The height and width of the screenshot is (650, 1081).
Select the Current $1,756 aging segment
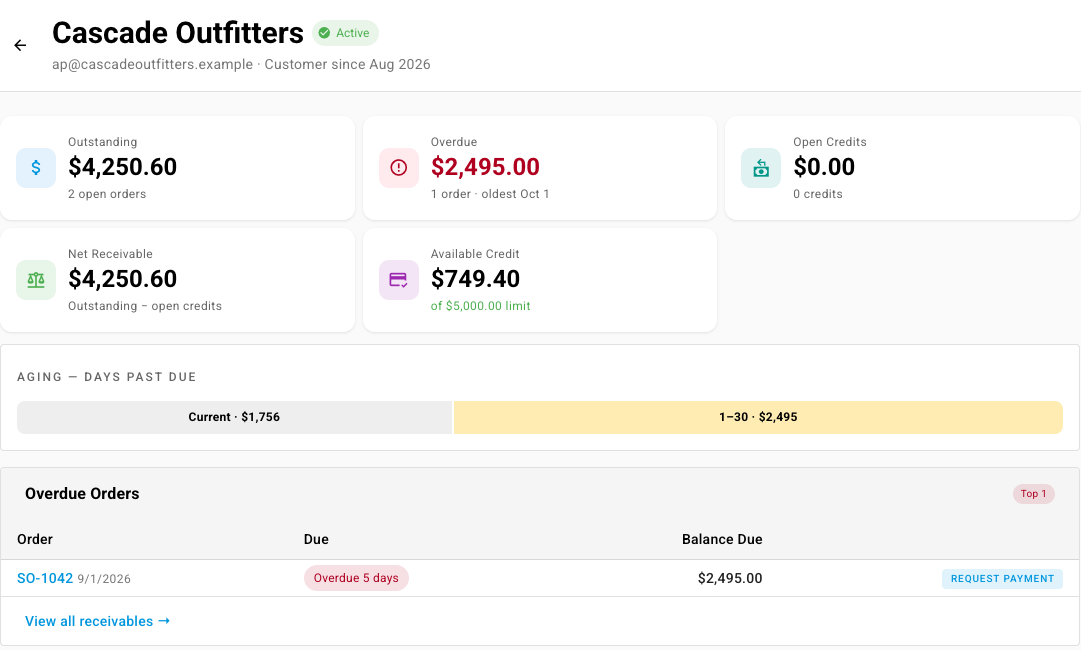[234, 417]
